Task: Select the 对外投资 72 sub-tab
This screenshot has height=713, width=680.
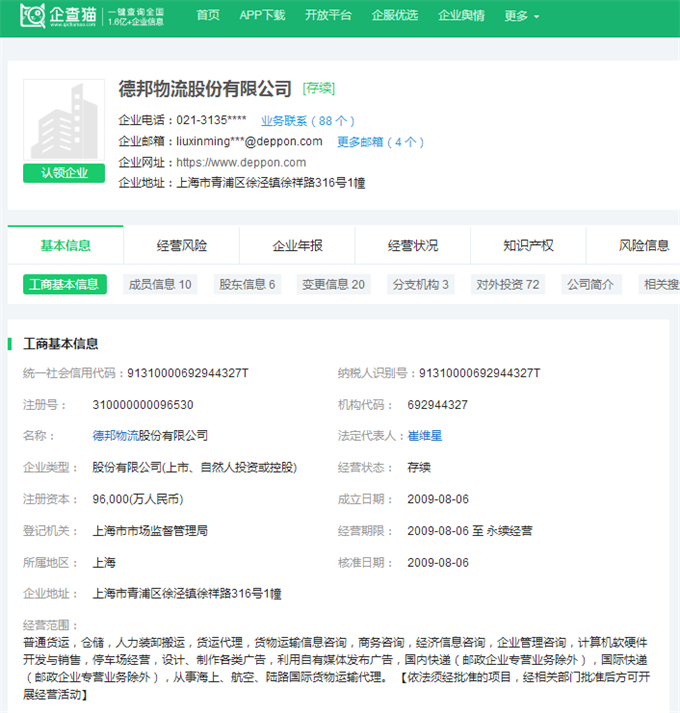Action: [x=508, y=284]
